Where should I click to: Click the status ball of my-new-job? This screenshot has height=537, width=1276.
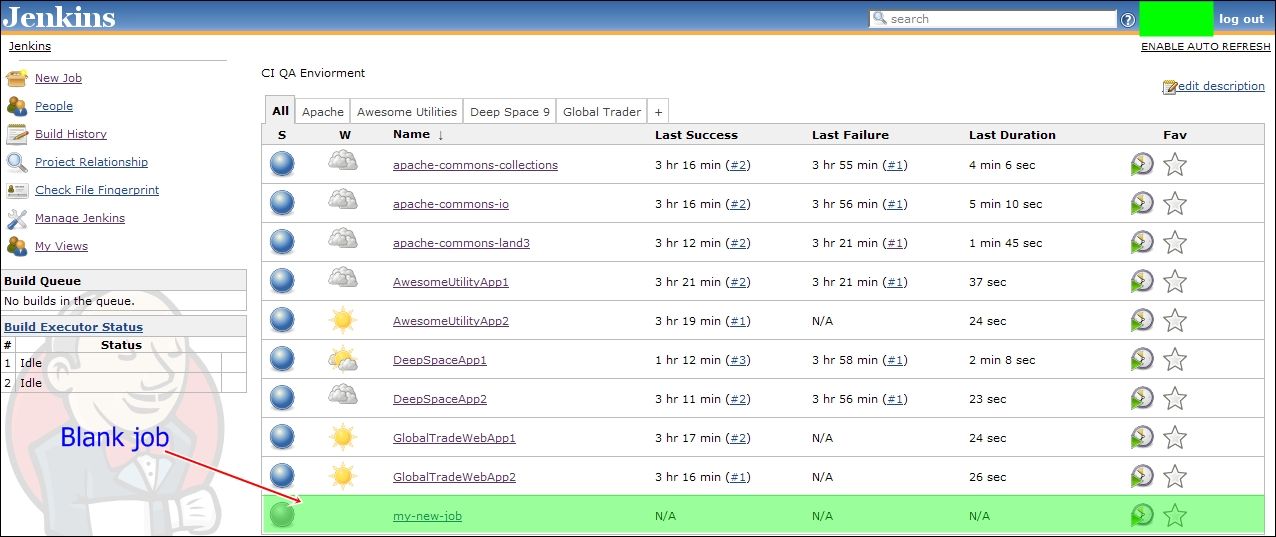[283, 515]
